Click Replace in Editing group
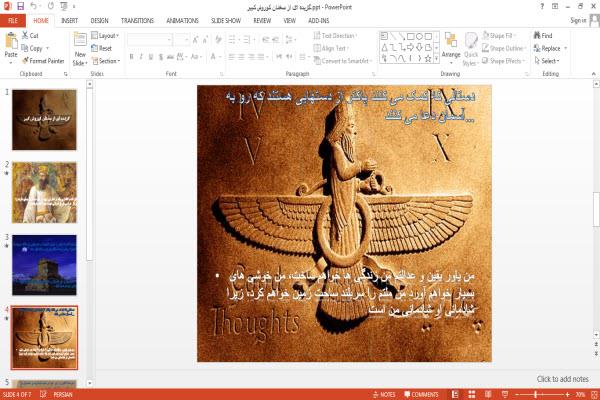This screenshot has height=400, width=600. click(550, 48)
